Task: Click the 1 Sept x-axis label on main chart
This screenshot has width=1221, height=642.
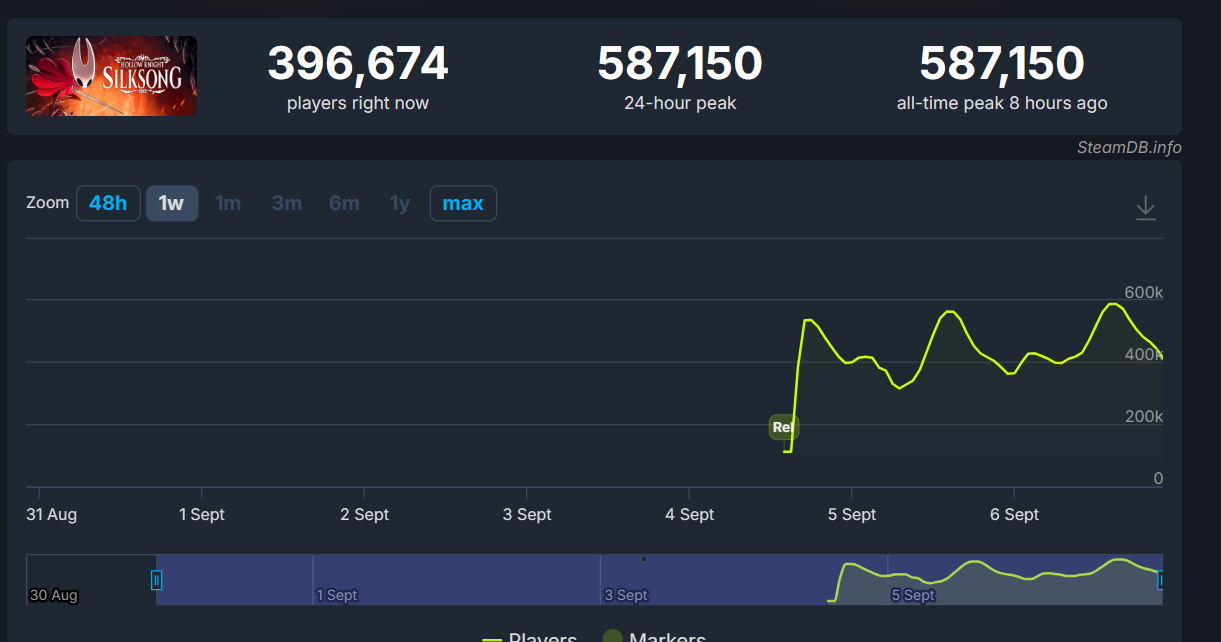Action: click(x=202, y=514)
